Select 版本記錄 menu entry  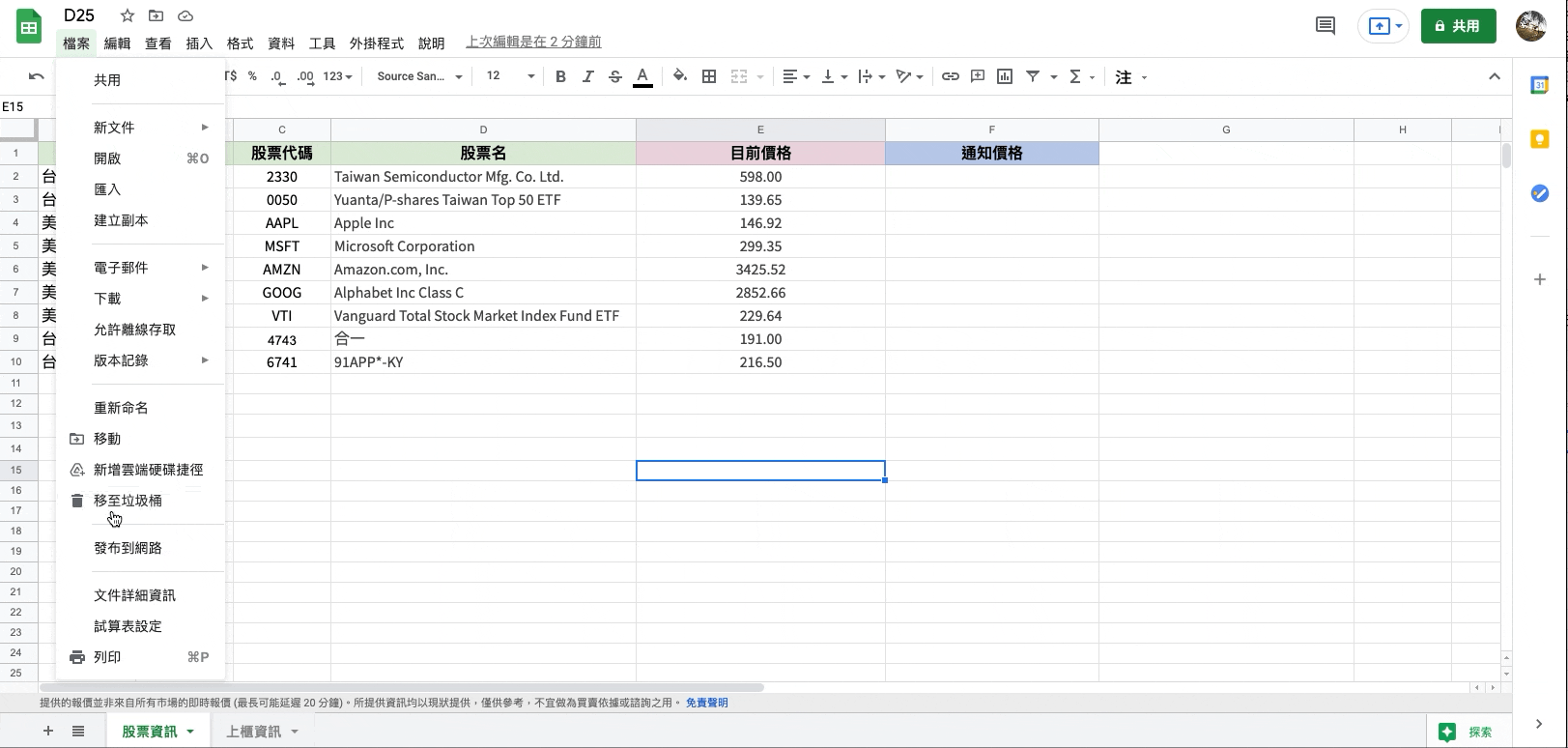[140, 360]
